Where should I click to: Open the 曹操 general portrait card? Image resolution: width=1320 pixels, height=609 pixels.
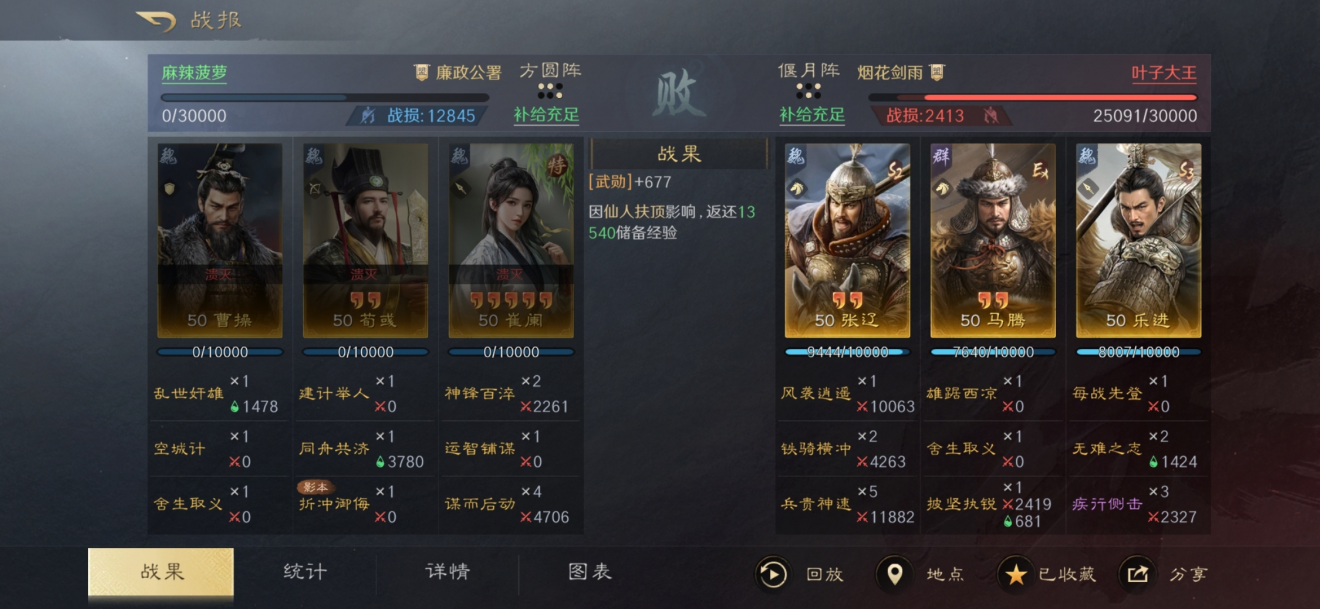tap(220, 240)
